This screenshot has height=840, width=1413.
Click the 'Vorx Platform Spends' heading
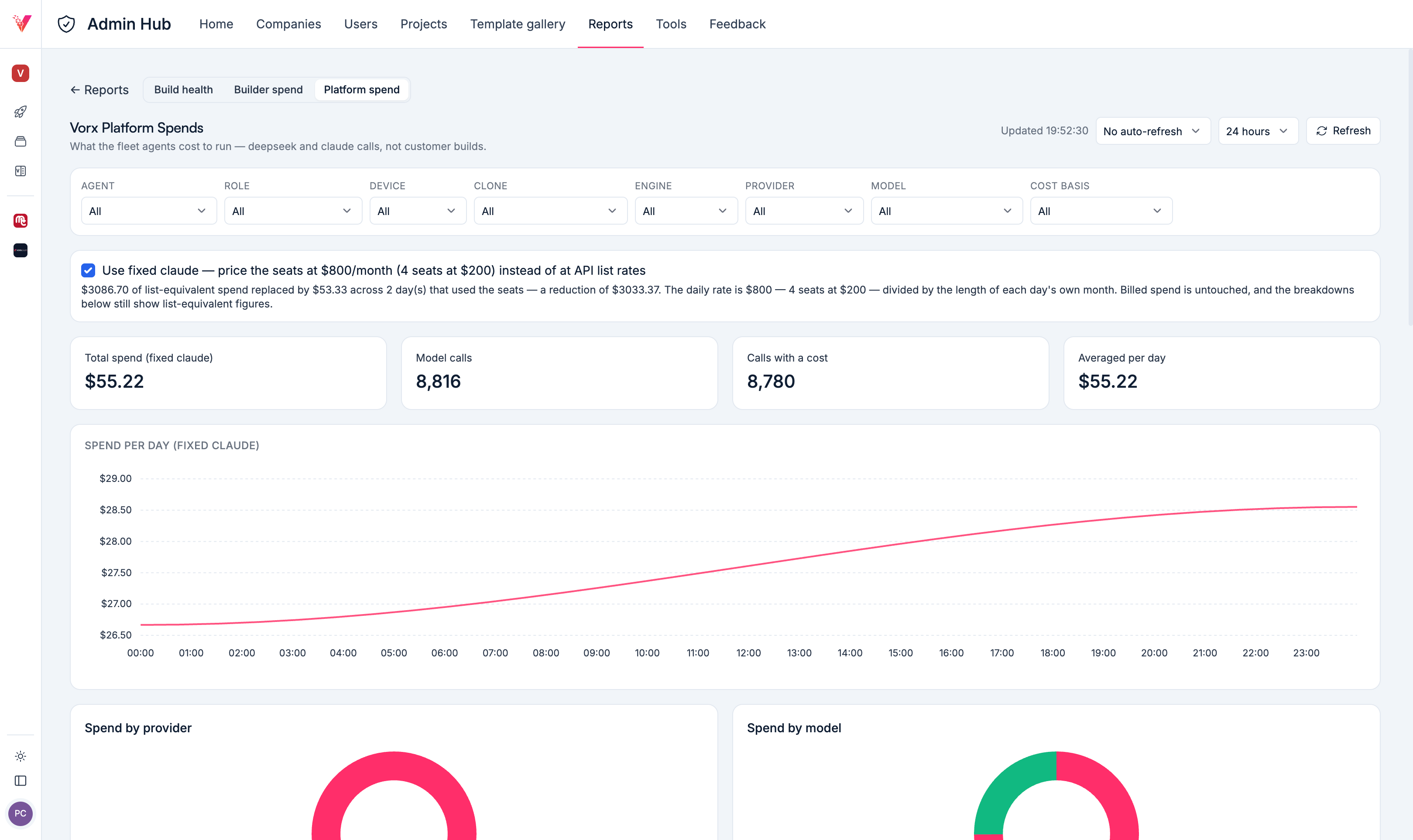[x=137, y=128]
